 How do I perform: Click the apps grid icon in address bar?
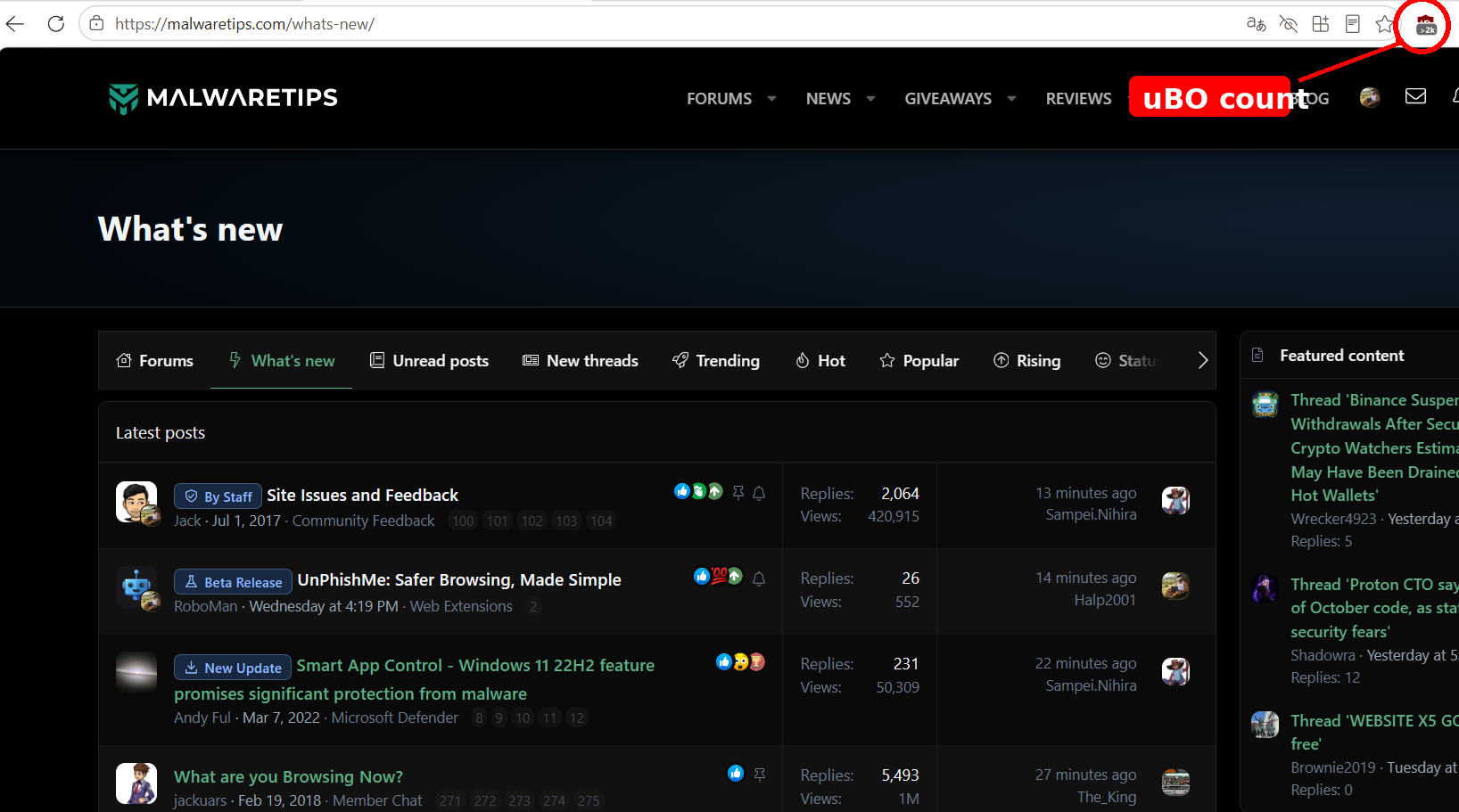point(1321,24)
